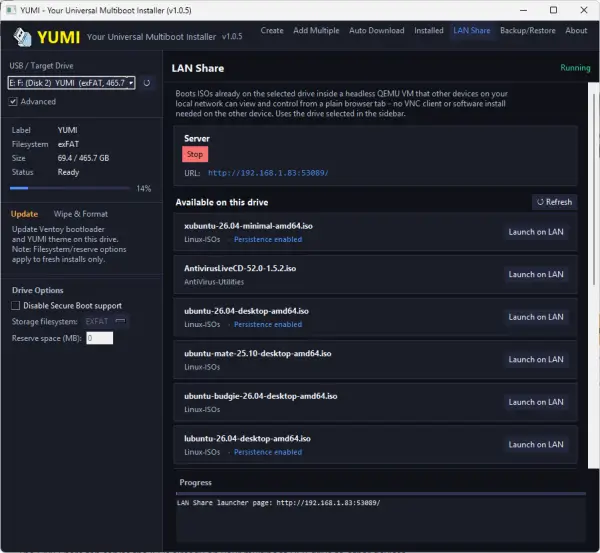This screenshot has width=600, height=553.
Task: Select the LAN Share tab
Action: [471, 31]
